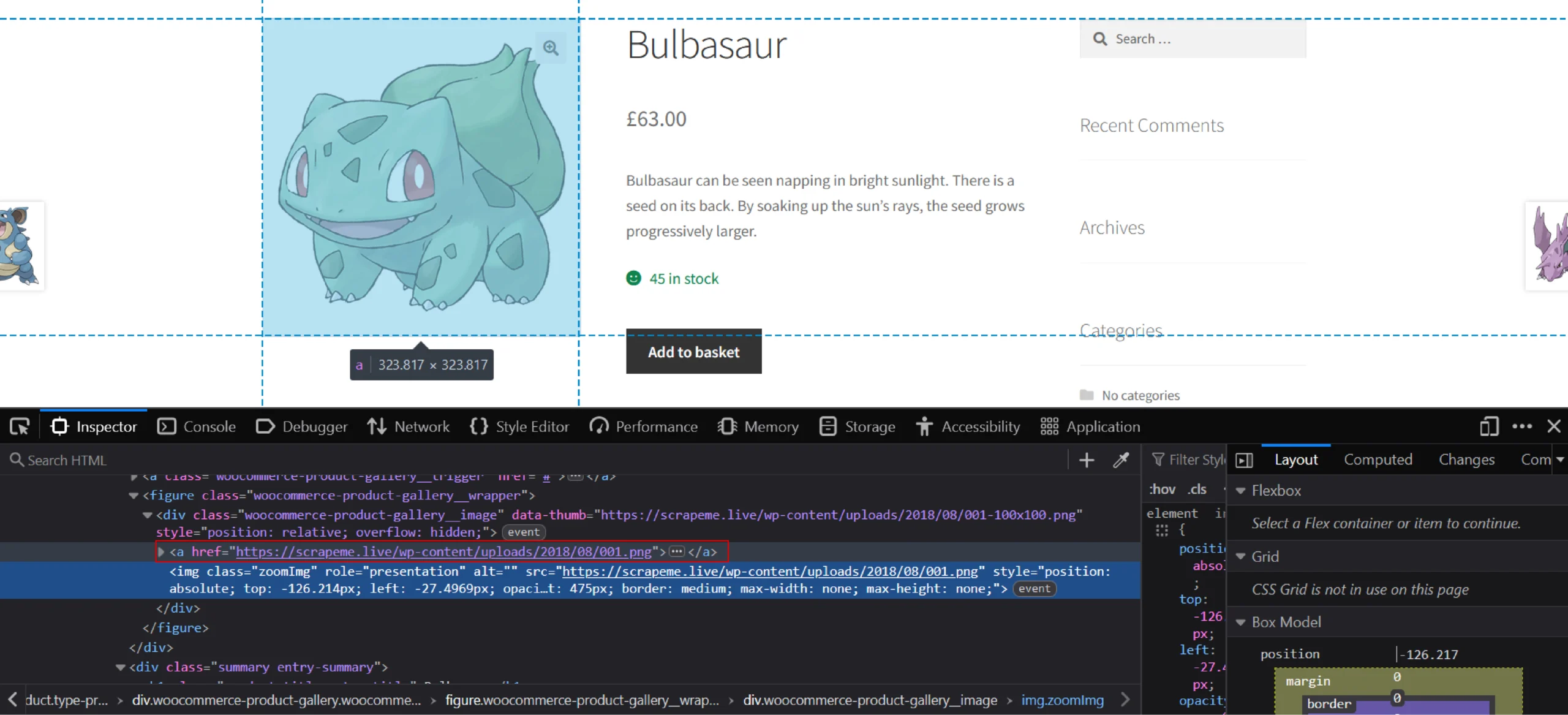Viewport: 1568px width, 715px height.
Task: Open the zoomImg src URL link
Action: click(770, 571)
